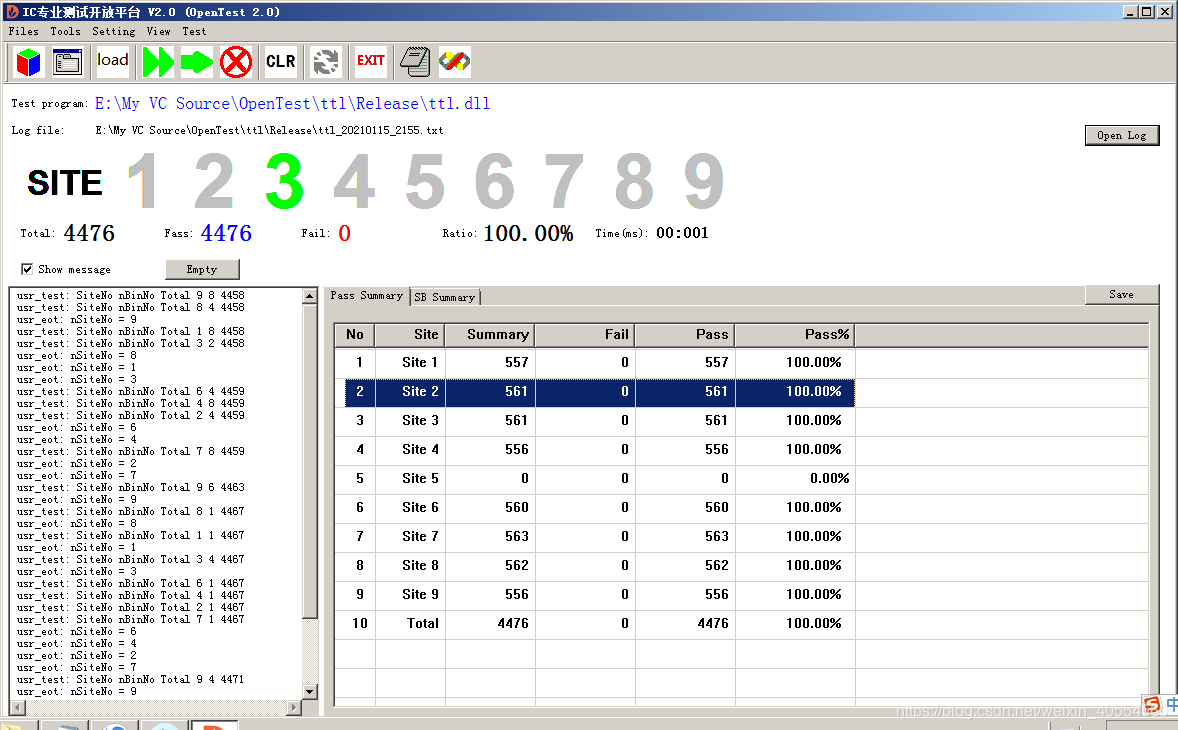Click the colored cube toolbar icon
The image size is (1178, 730).
(29, 62)
